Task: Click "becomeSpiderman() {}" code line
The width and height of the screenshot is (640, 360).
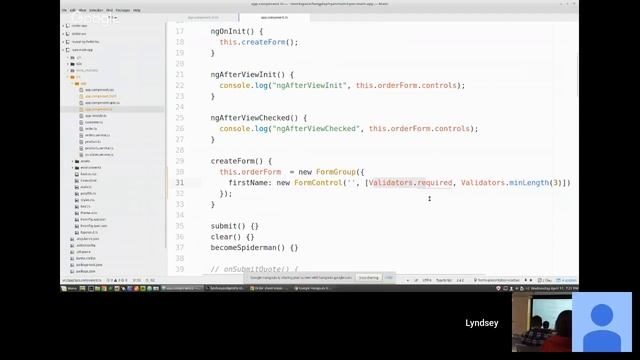Action: click(254, 247)
